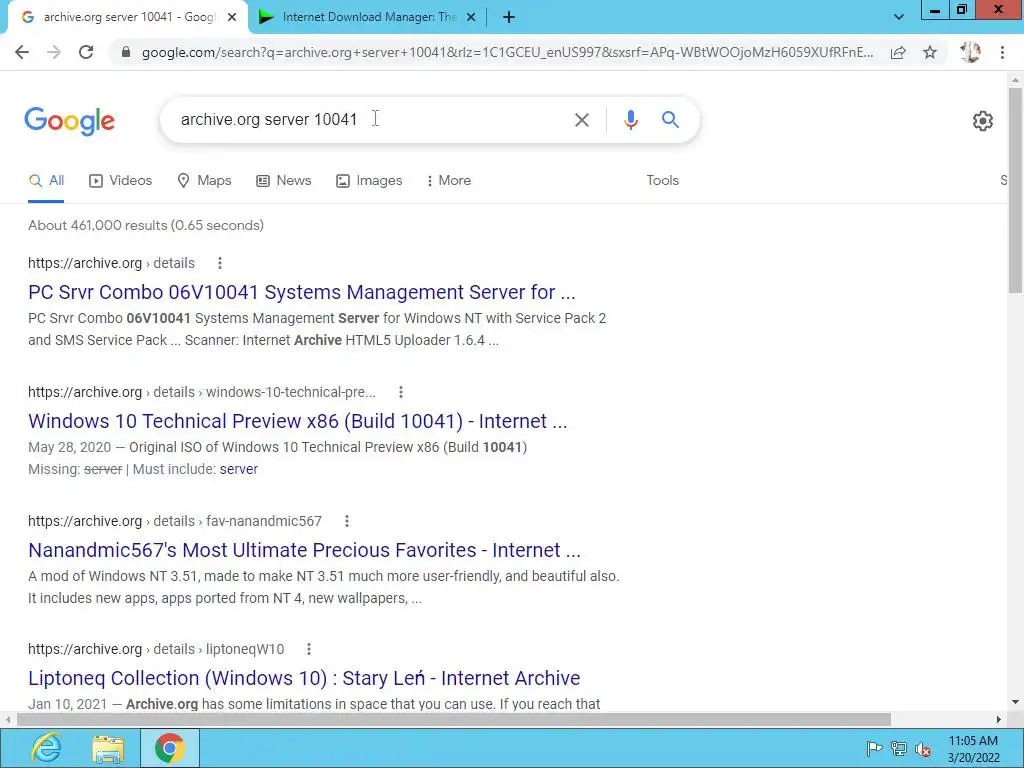This screenshot has height=768, width=1024.
Task: Open options for windows-10-technical-pre result
Action: click(401, 392)
